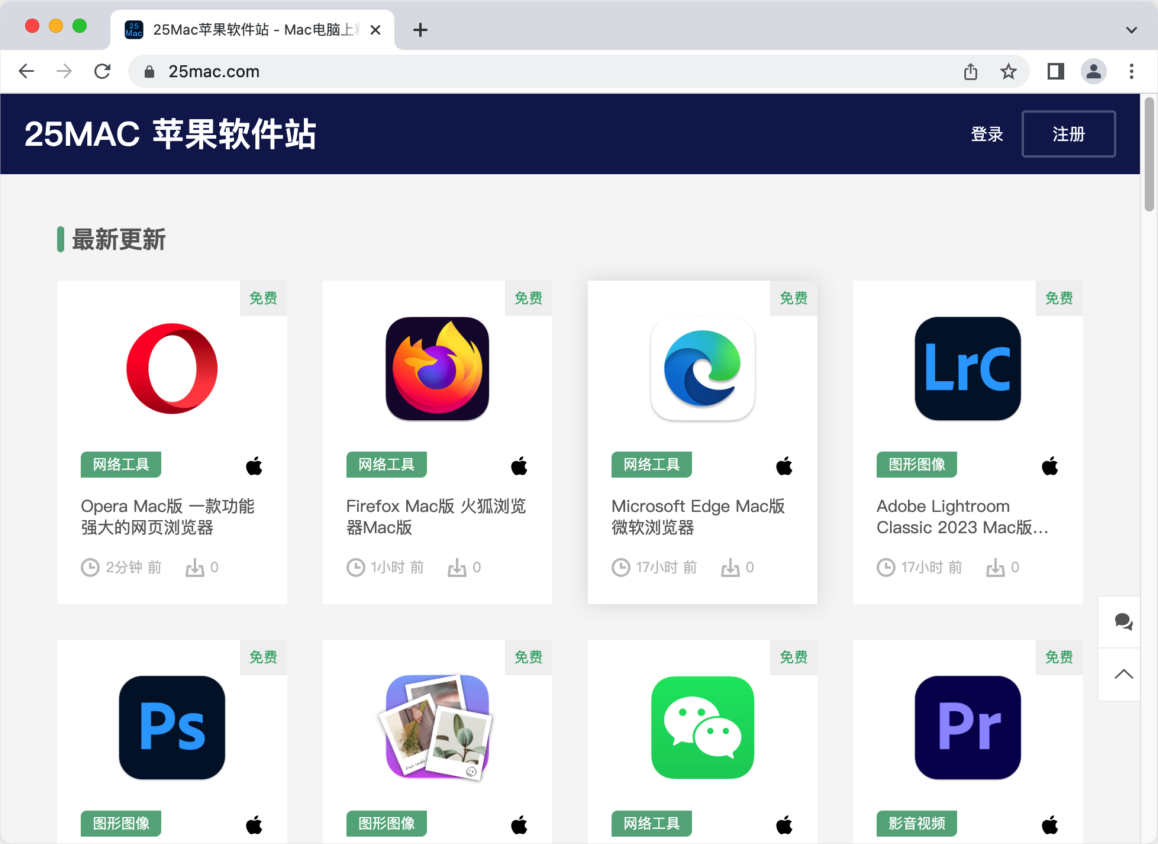
Task: Click 网络工具 tag on Edge card
Action: pos(651,464)
